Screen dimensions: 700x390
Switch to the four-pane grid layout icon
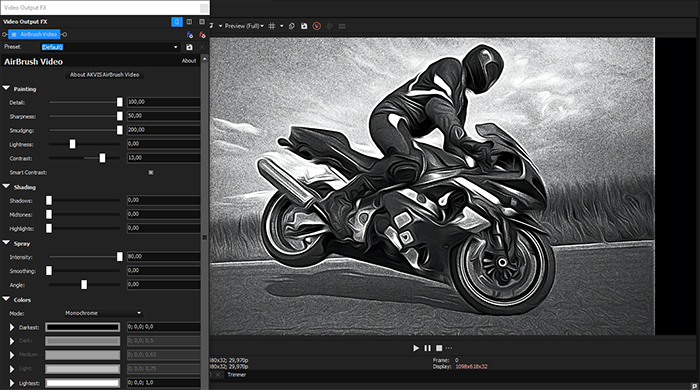click(x=202, y=21)
